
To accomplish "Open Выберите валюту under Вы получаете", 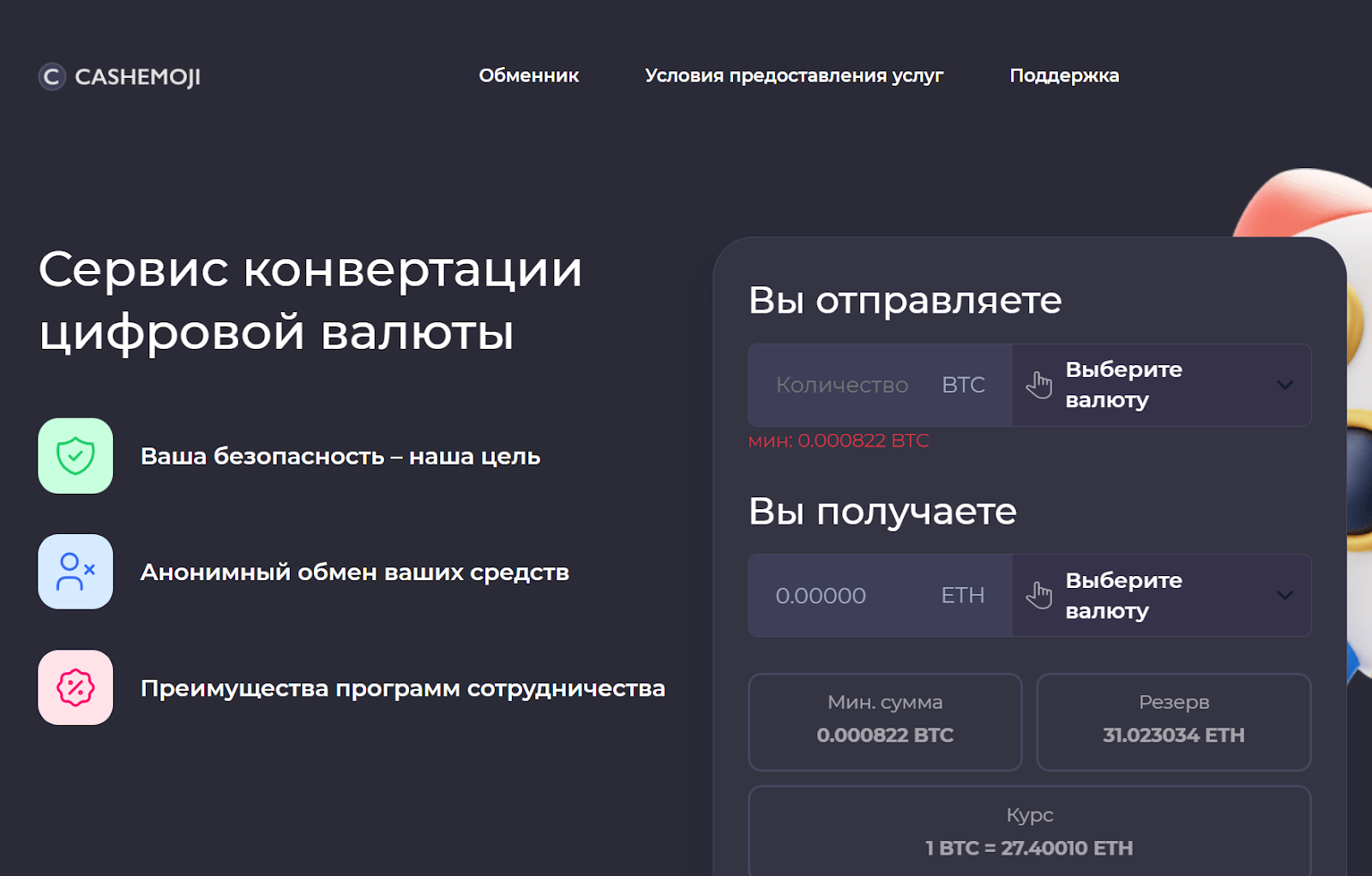I will pyautogui.click(x=1123, y=595).
